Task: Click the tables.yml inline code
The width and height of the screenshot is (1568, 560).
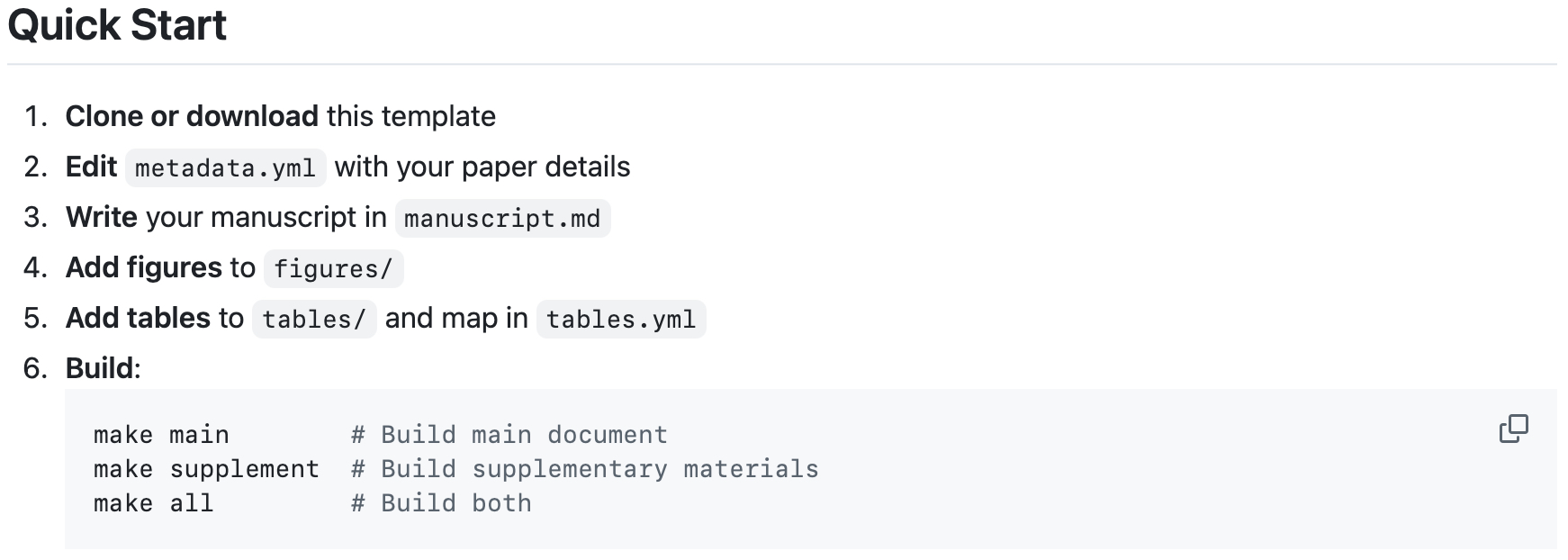Action: 620,320
